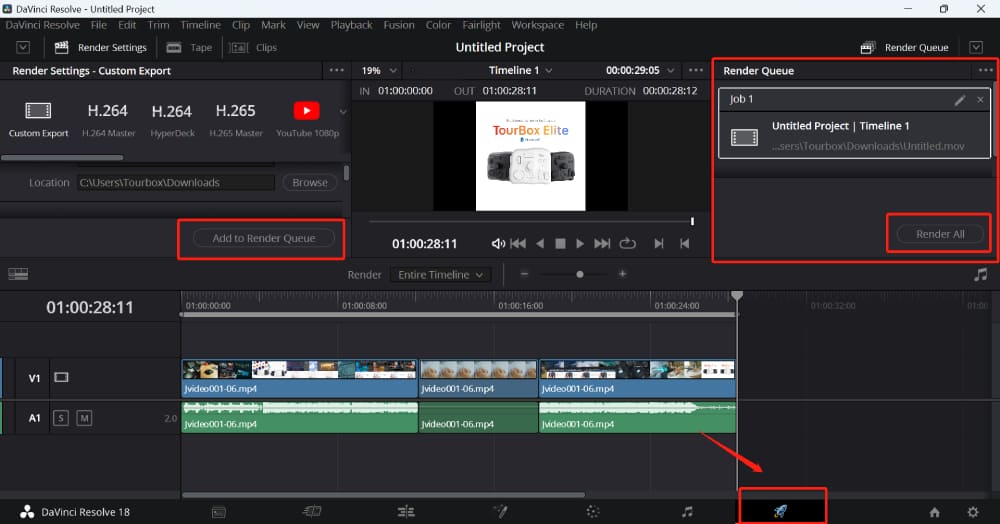Open the timecode 00:00:29:05 dropdown
Image resolution: width=1000 pixels, height=524 pixels.
[640, 70]
